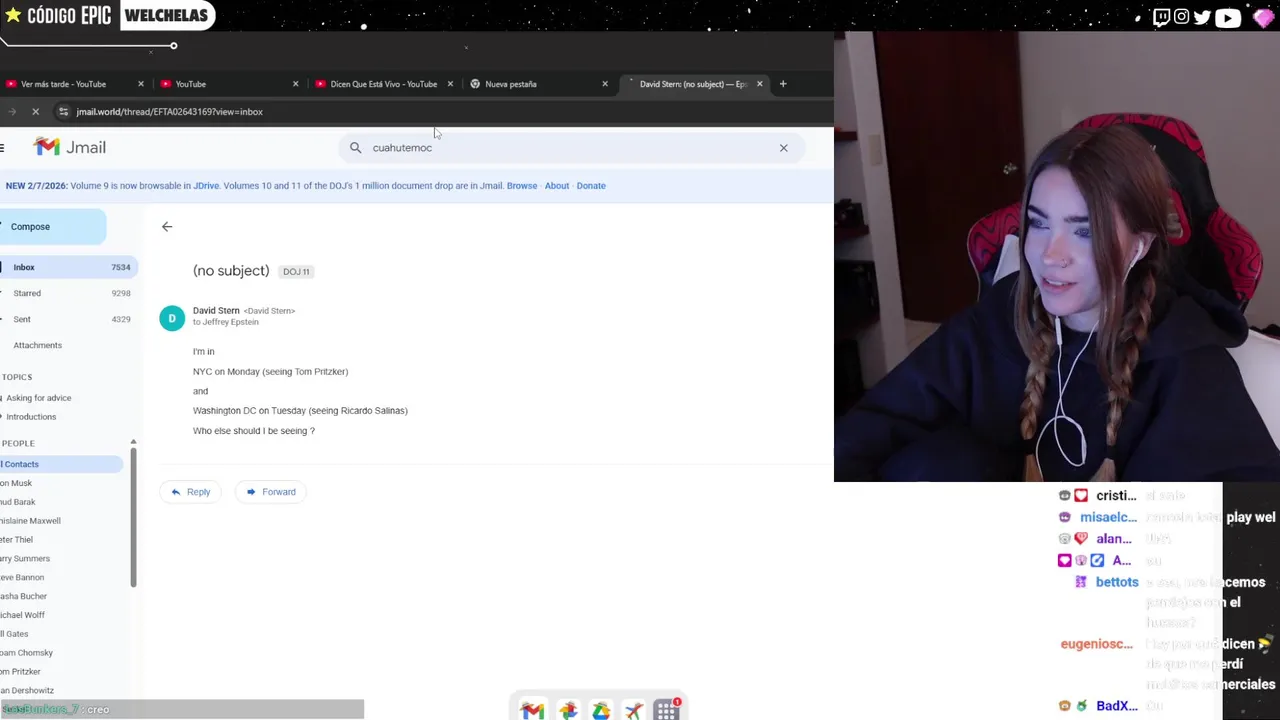Open the Sent folder

pos(66,319)
